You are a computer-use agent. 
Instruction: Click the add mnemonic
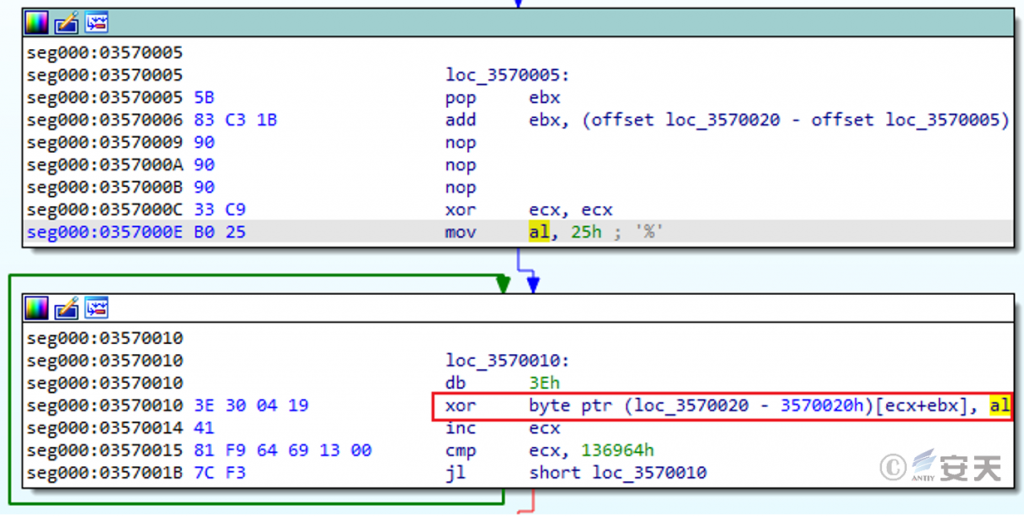tap(461, 120)
